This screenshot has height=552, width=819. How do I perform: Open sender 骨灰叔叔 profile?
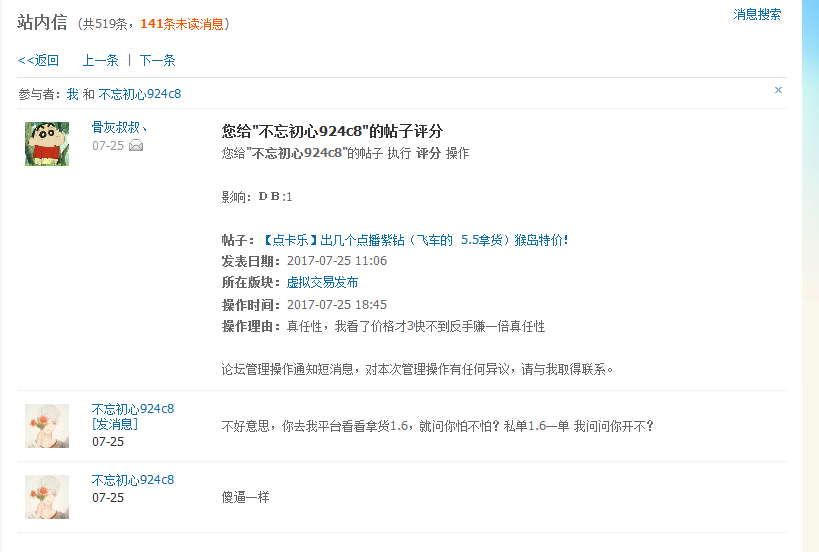click(119, 127)
